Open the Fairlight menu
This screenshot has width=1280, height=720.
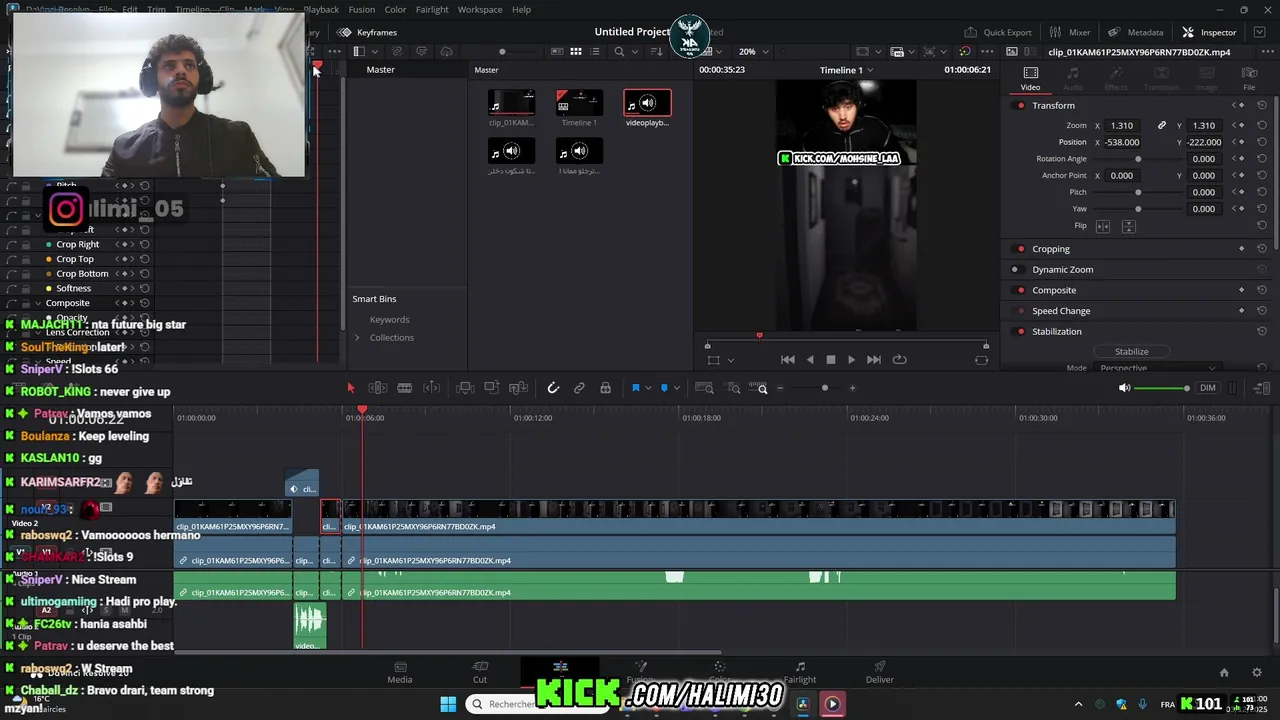tap(432, 9)
